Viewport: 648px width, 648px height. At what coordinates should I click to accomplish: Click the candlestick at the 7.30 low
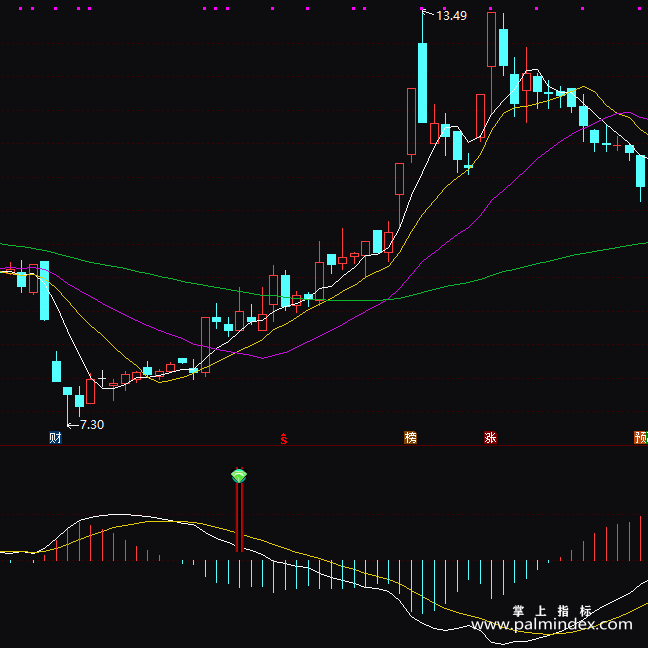[67, 391]
